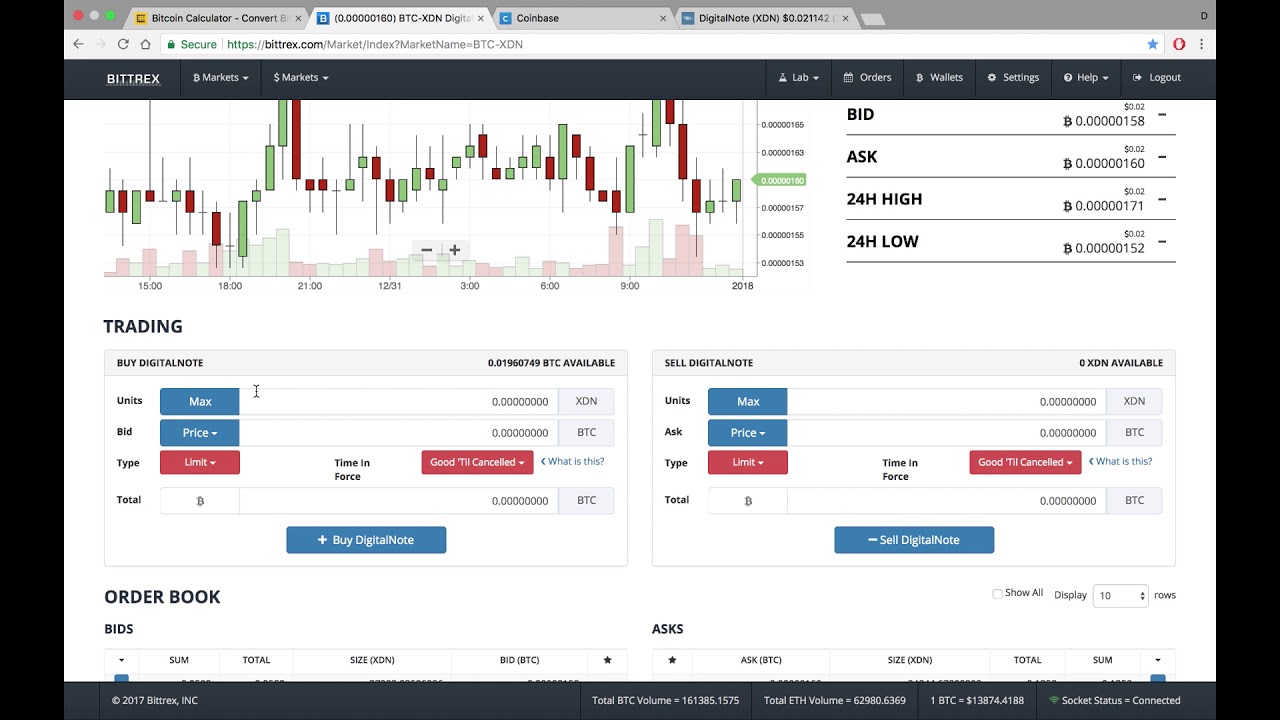Click buy Total BTC input field
1280x720 pixels.
(398, 501)
